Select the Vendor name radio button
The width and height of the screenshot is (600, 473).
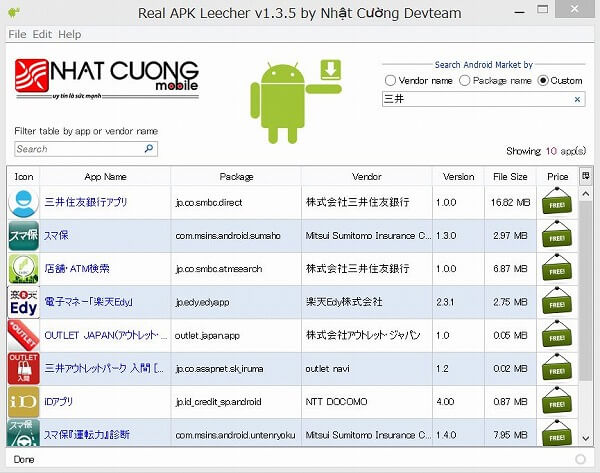pos(391,80)
